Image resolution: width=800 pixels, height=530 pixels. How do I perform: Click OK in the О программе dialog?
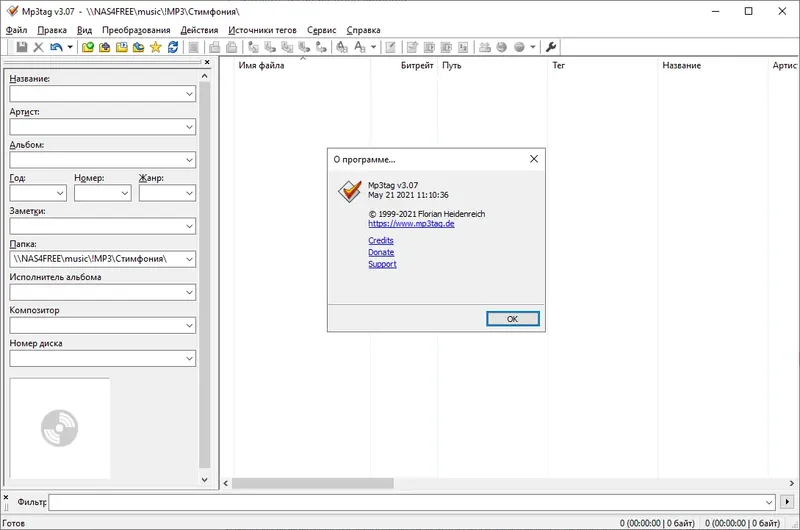pyautogui.click(x=512, y=319)
